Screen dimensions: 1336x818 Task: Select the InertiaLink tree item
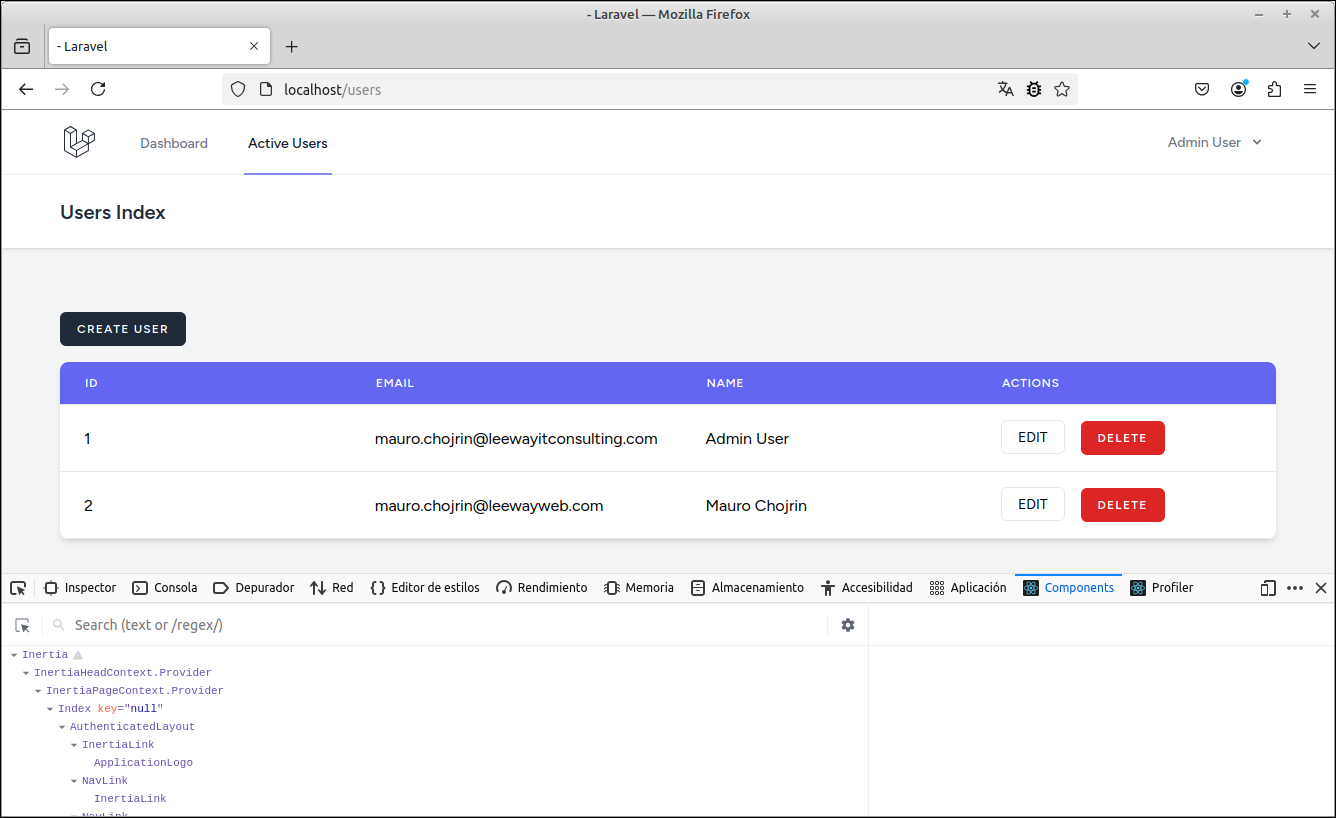(x=118, y=744)
